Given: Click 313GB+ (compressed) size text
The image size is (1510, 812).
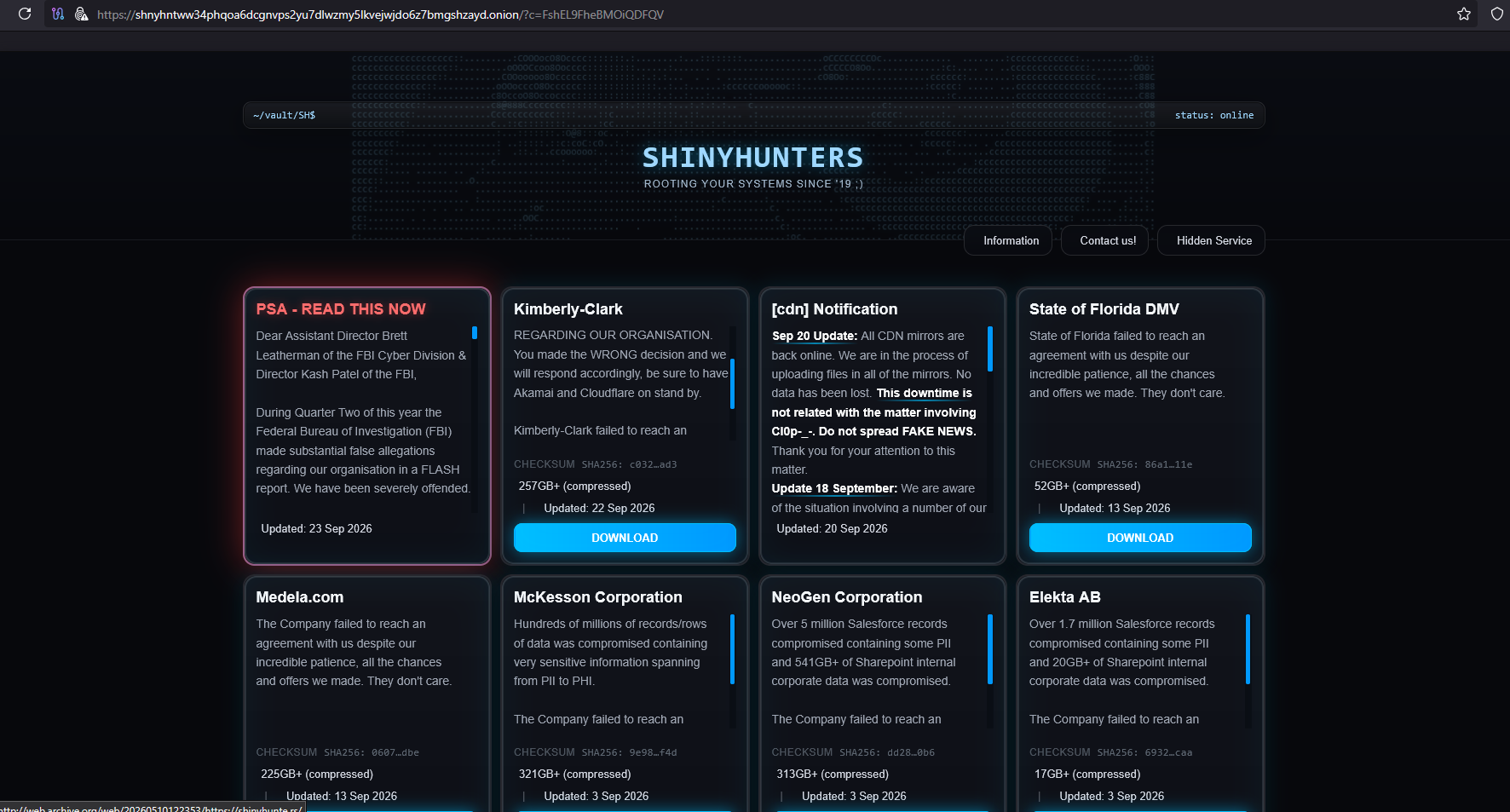Looking at the screenshot, I should coord(833,774).
